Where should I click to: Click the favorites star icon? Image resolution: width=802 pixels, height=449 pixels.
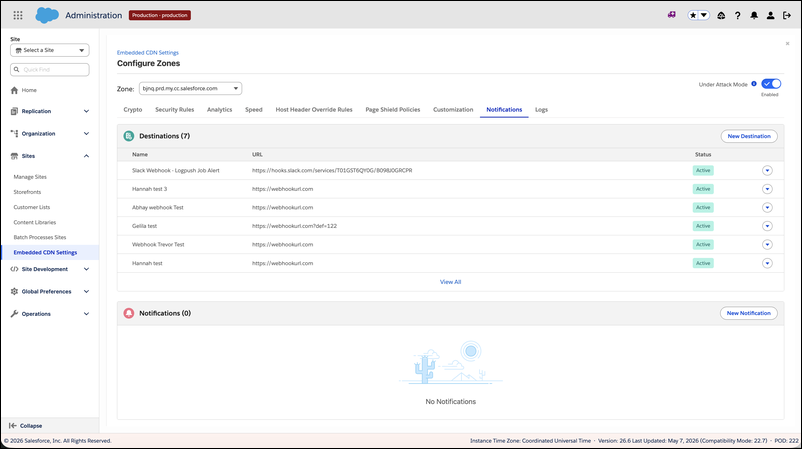[x=693, y=15]
